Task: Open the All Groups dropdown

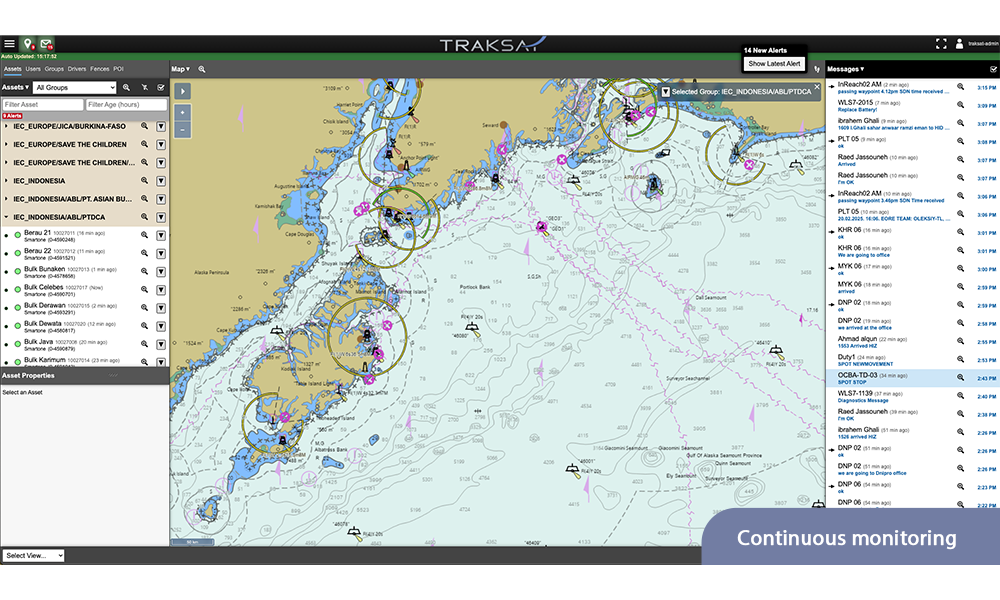Action: tap(75, 88)
